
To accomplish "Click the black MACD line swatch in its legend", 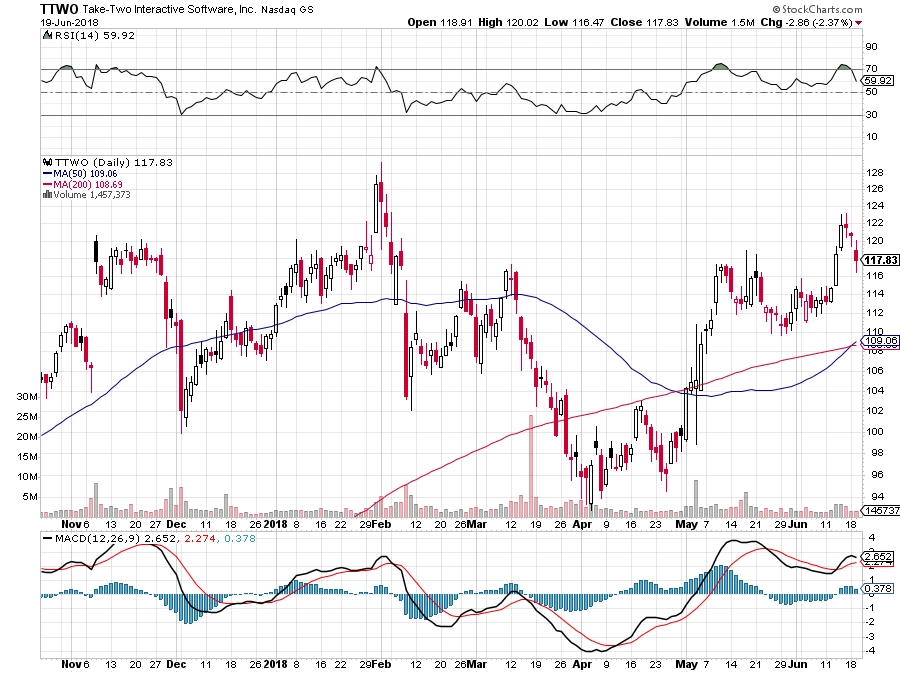I will [x=48, y=539].
